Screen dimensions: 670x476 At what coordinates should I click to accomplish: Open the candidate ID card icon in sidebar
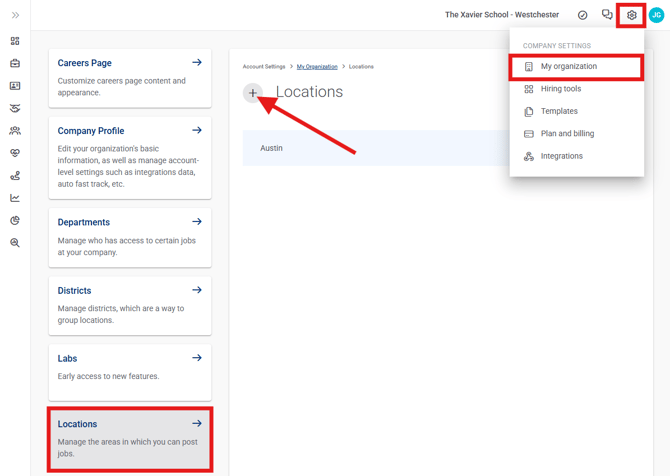click(x=15, y=86)
